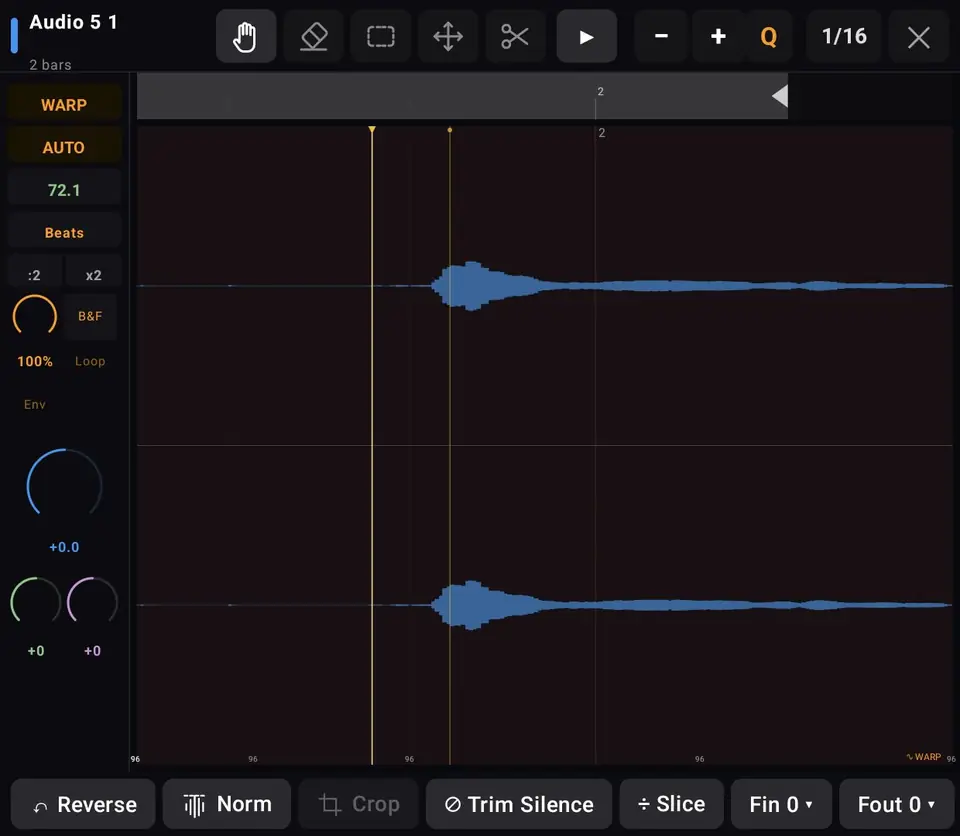
Task: Reverse the audio clip
Action: click(83, 804)
